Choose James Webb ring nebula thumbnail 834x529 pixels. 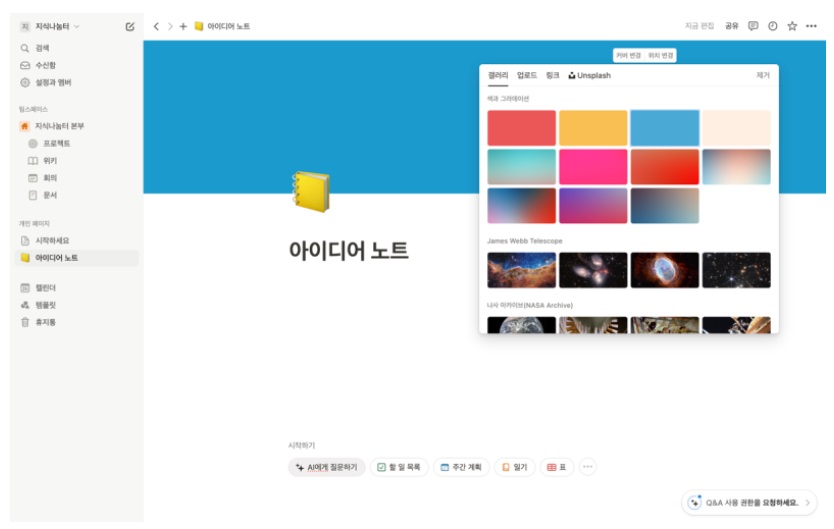click(665, 270)
